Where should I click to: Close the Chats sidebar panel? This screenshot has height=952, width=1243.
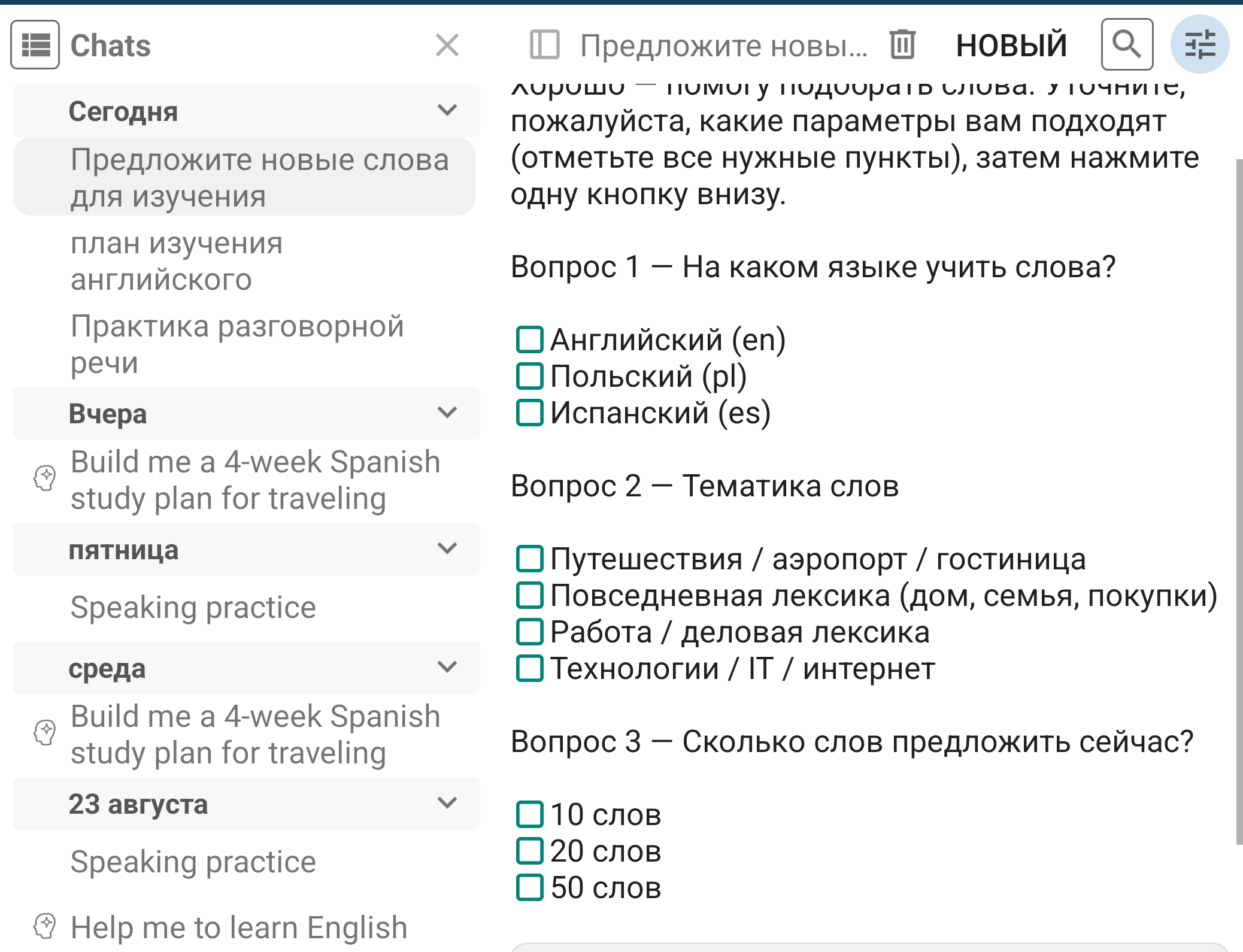point(447,45)
